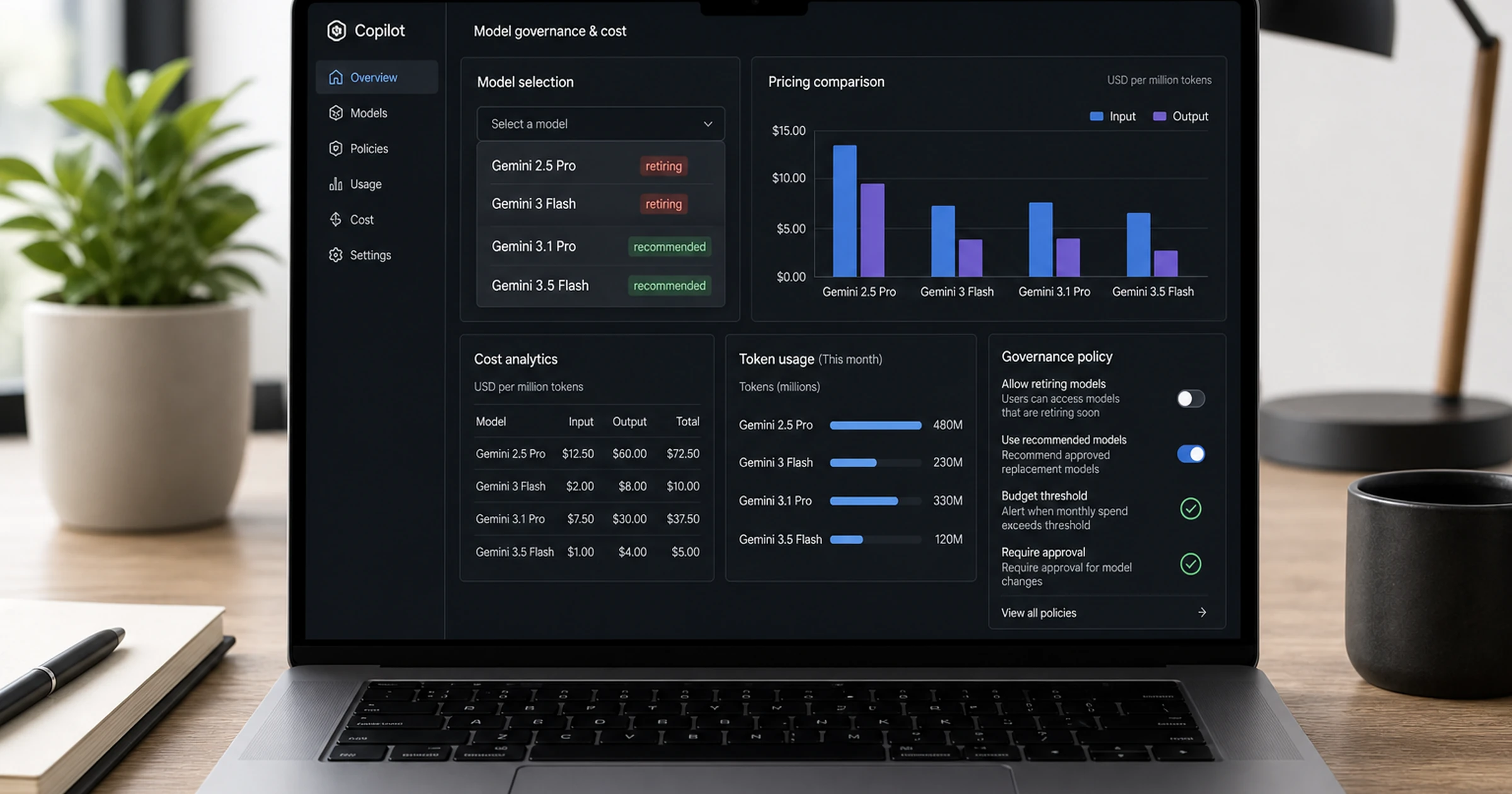Navigate to Usage in the sidebar

pos(377,184)
